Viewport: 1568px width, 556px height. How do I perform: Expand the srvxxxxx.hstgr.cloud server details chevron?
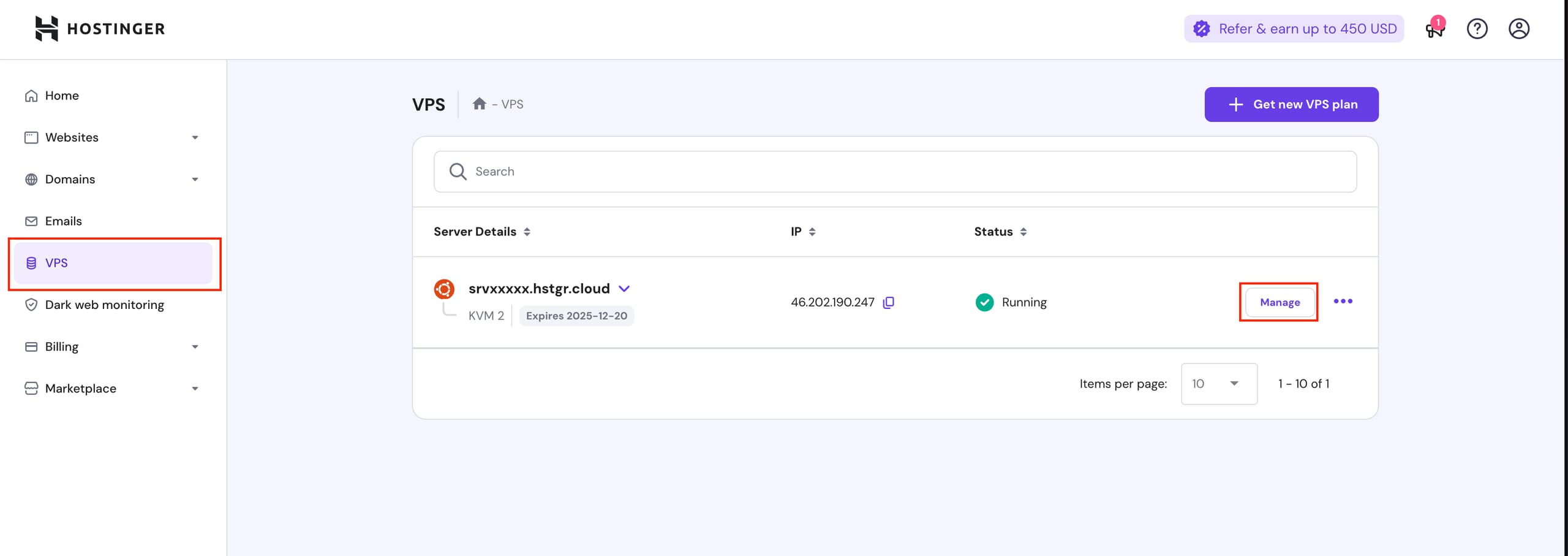click(x=624, y=289)
